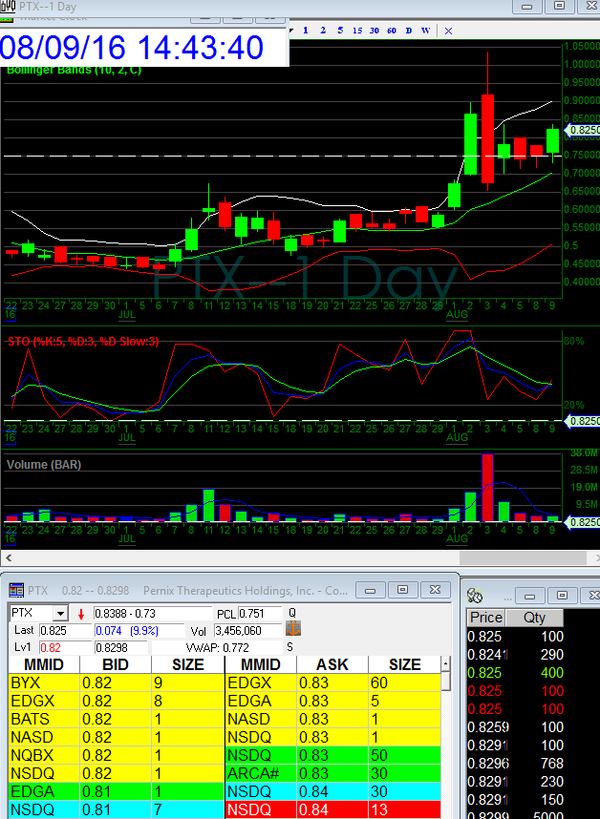Click the Level 2 window title bar icon
This screenshot has width=600, height=819.
[x=15, y=590]
